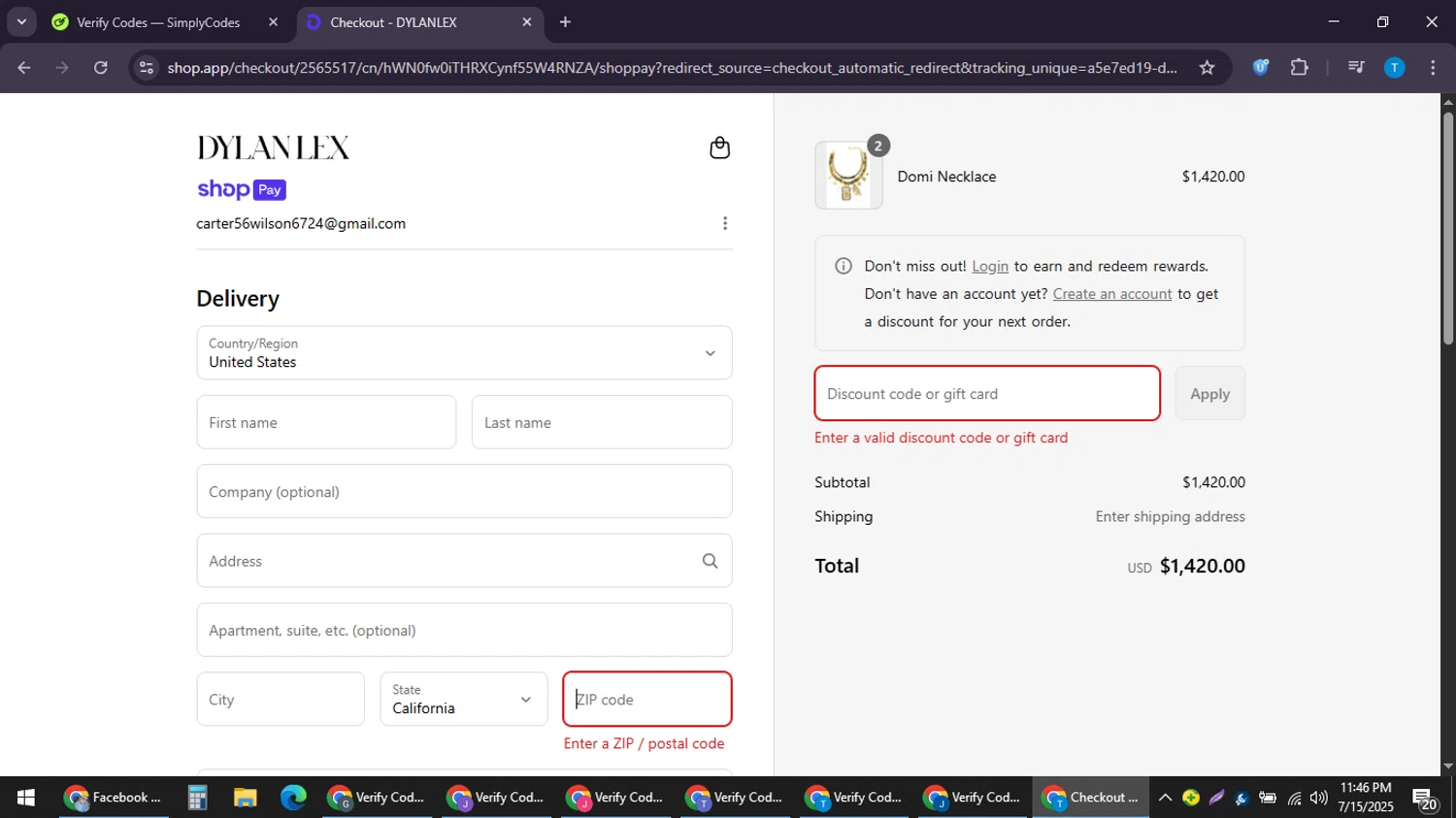Bookmark this page with the star icon

[x=1207, y=68]
